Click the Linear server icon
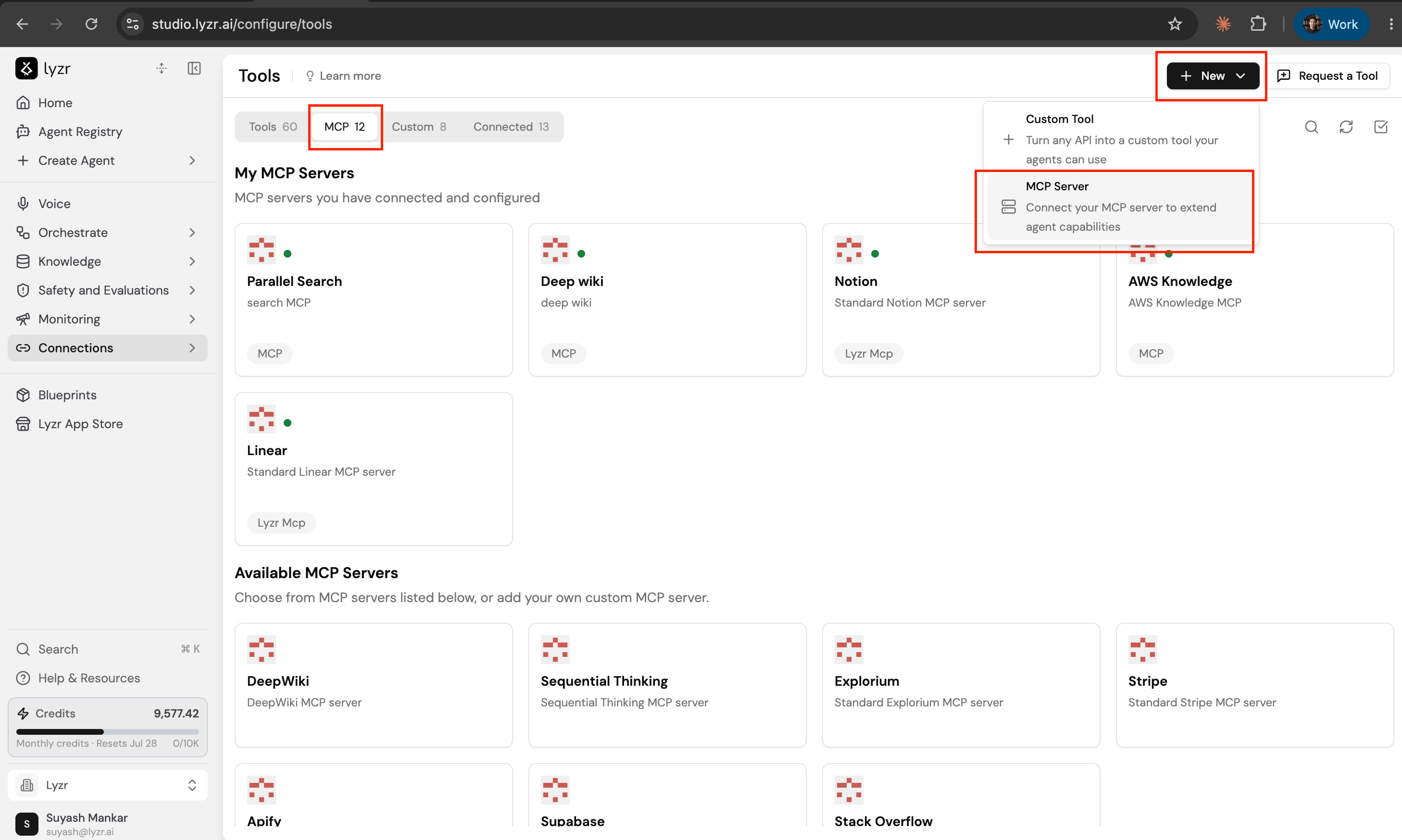The image size is (1402, 840). click(261, 419)
